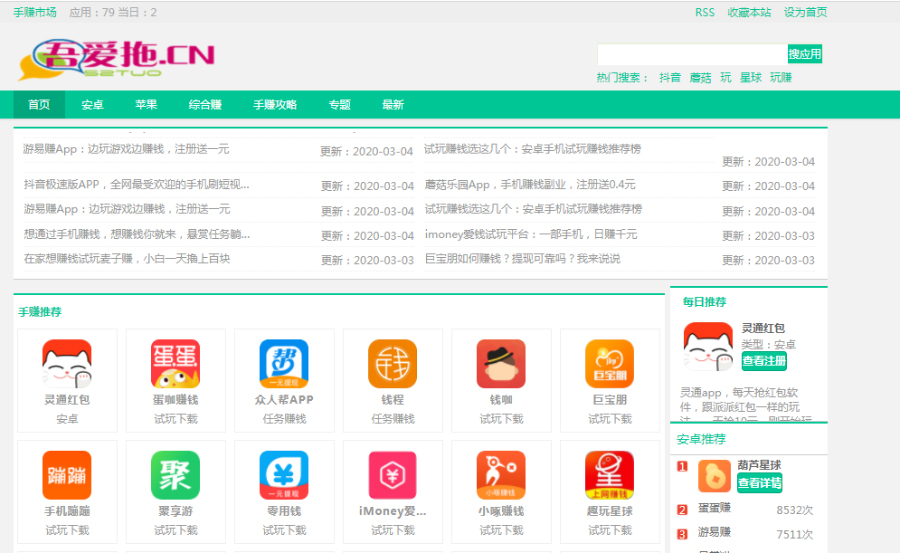The height and width of the screenshot is (553, 900).
Task: Open 游易赚 ranked number 3
Action: [714, 532]
